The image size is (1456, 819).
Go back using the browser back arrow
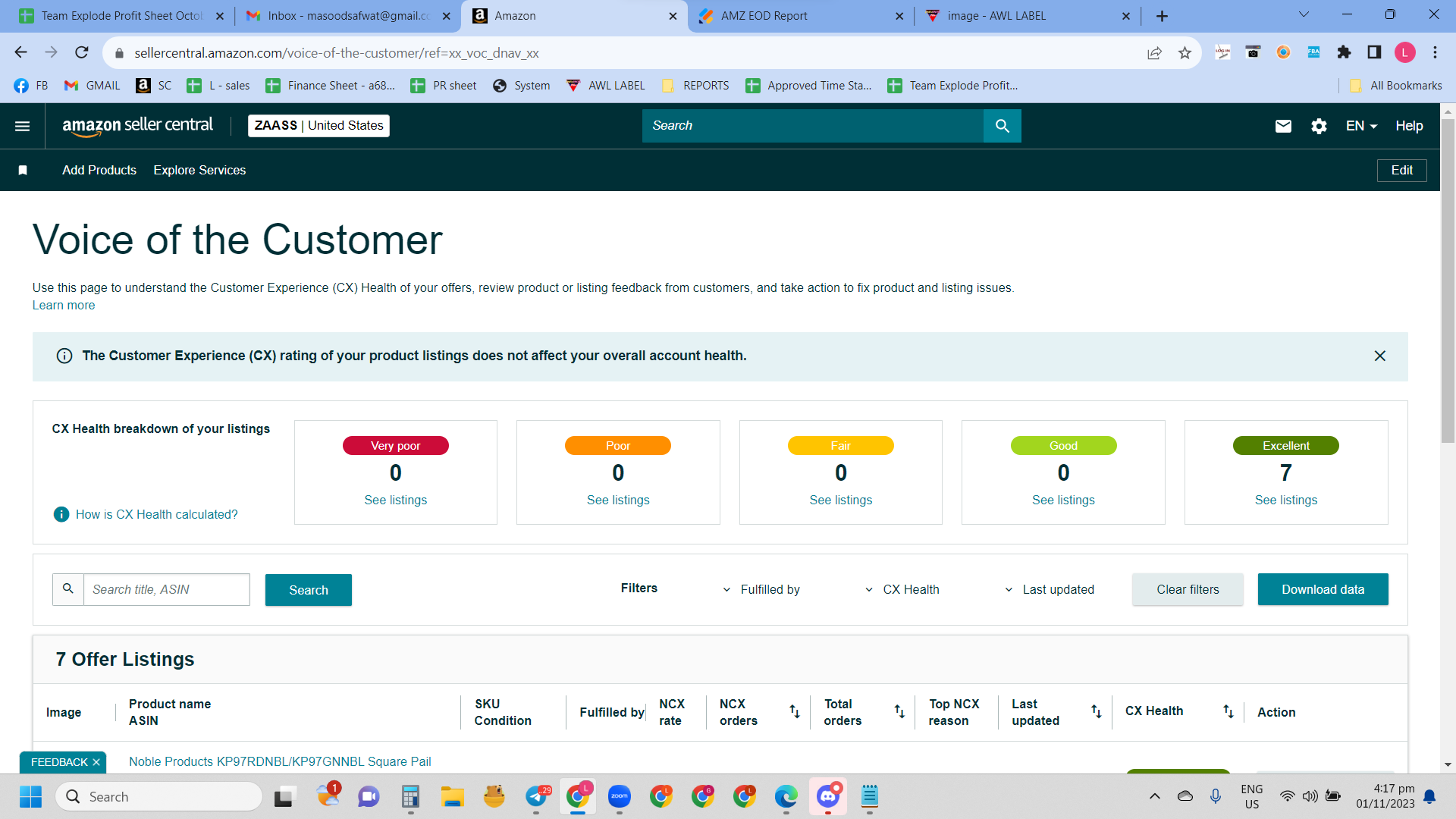pos(20,52)
